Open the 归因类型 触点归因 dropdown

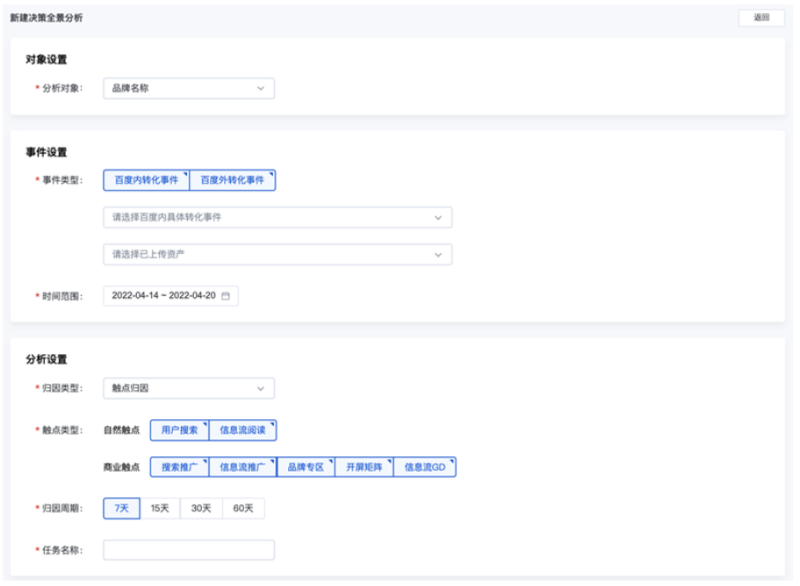[188, 388]
